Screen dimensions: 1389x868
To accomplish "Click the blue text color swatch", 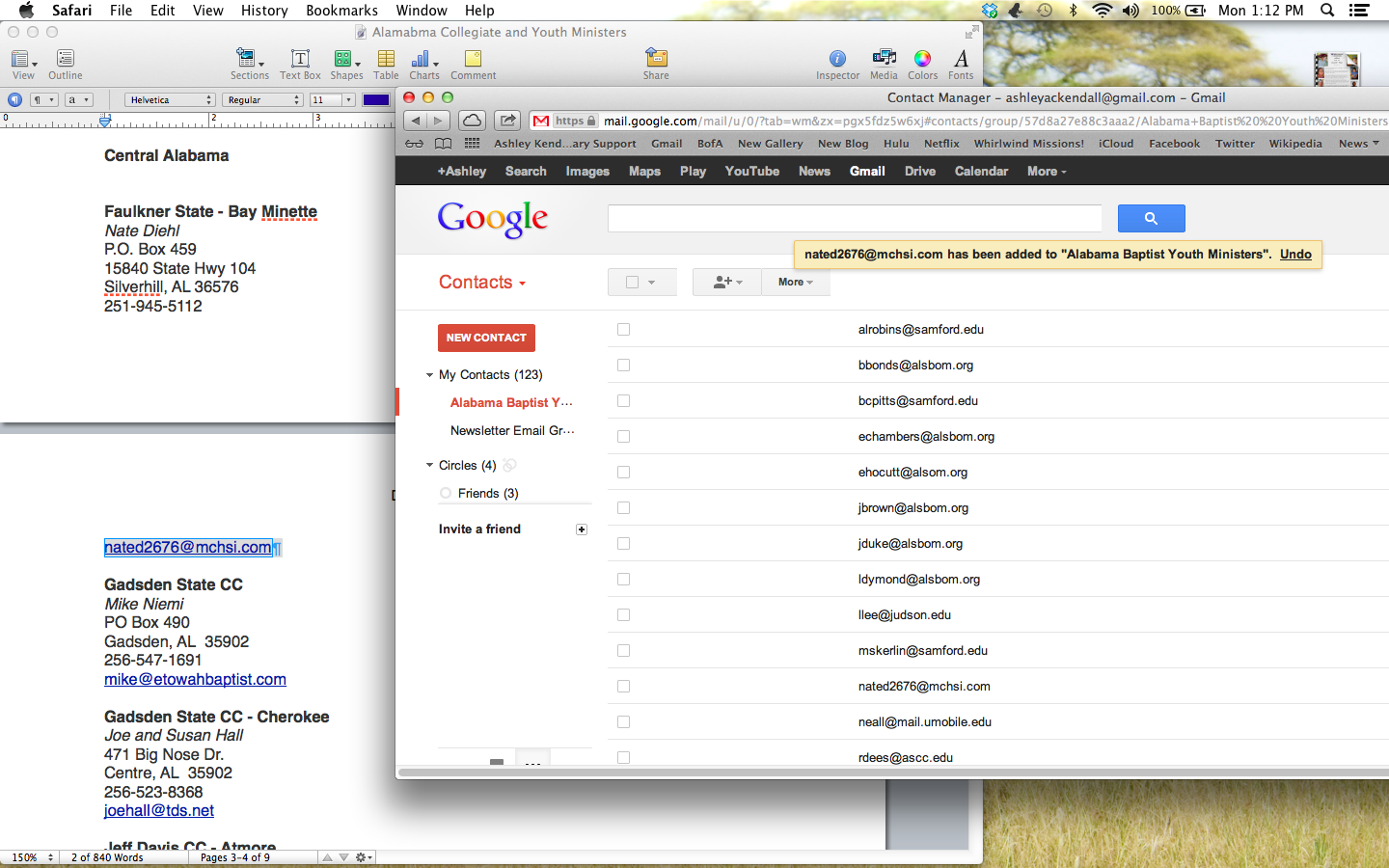I will (376, 100).
